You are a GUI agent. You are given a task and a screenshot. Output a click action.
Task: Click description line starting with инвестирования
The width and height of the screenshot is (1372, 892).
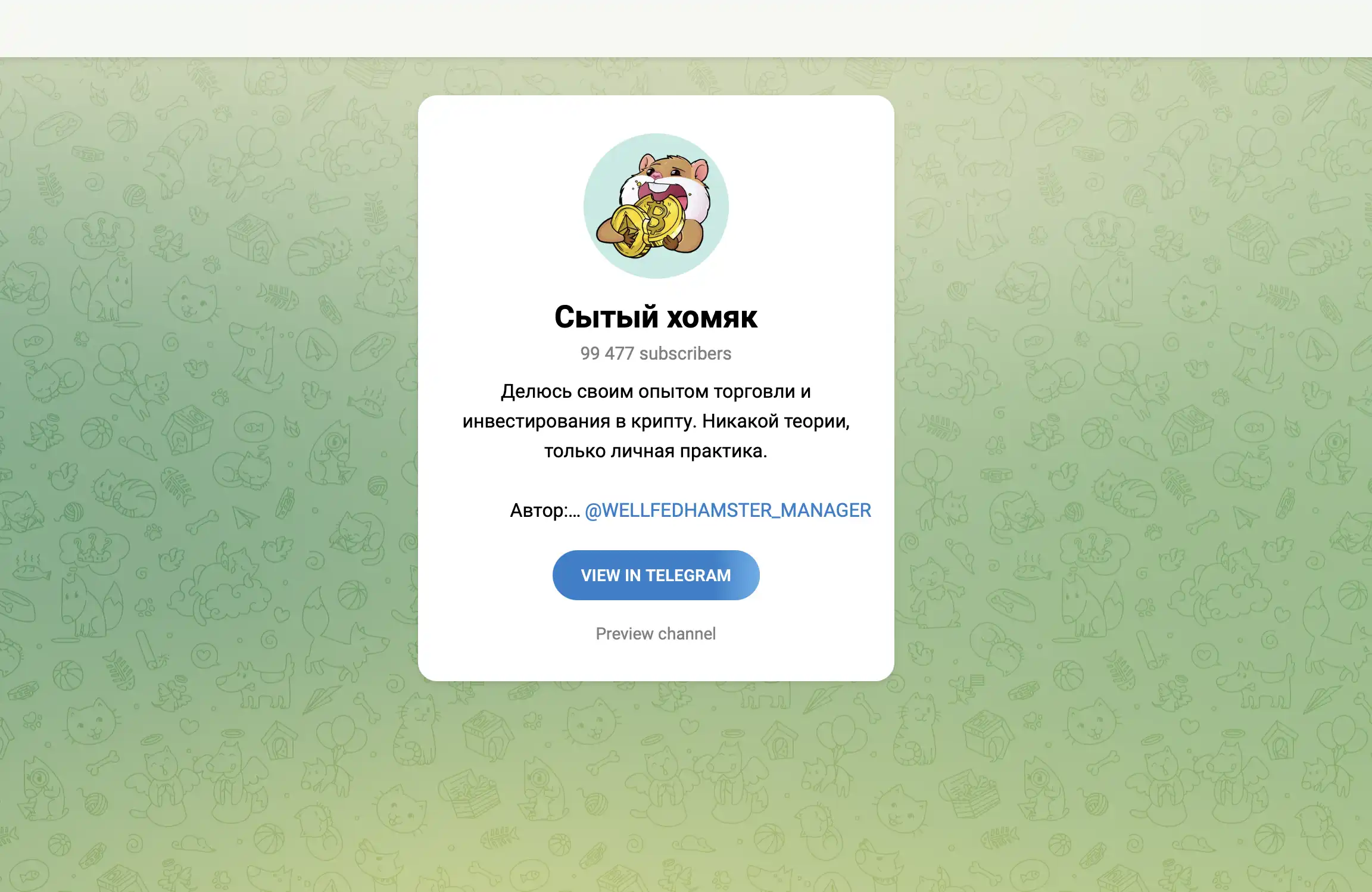click(656, 421)
